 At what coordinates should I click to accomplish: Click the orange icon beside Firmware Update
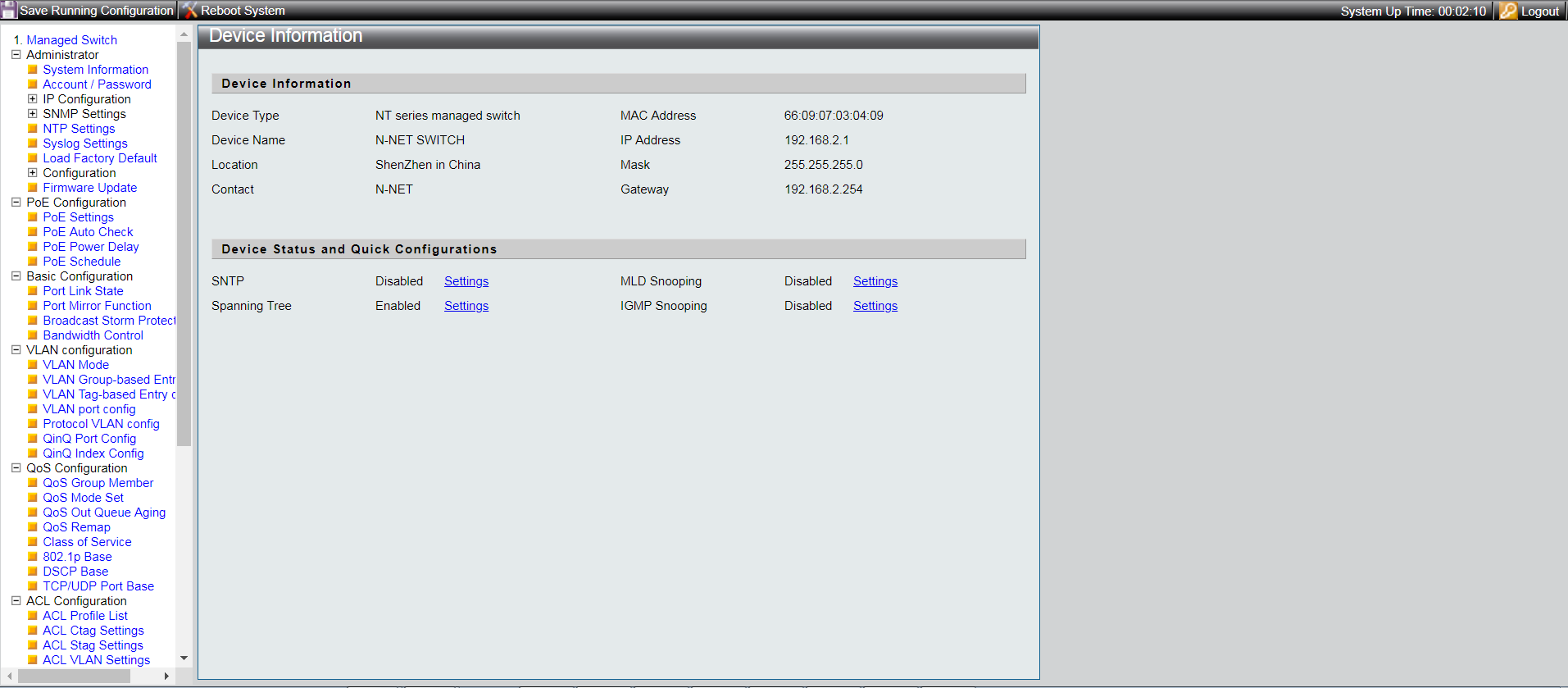click(33, 188)
